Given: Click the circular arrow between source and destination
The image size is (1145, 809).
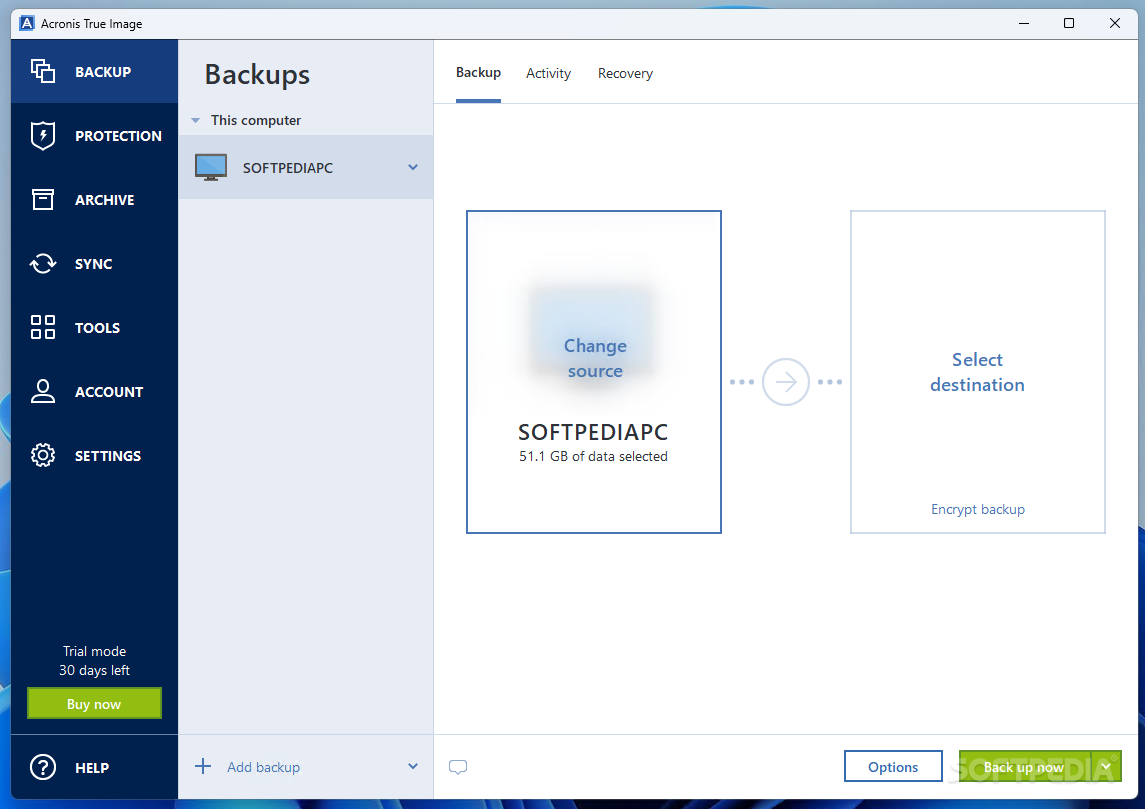Looking at the screenshot, I should tap(786, 382).
